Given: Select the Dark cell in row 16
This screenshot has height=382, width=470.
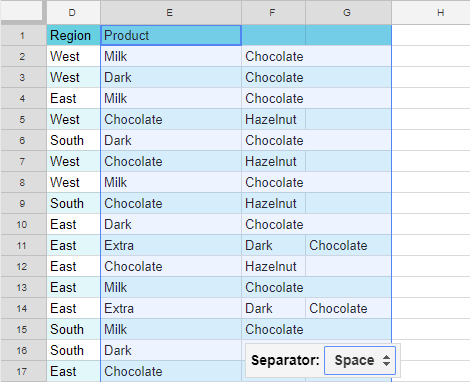Looking at the screenshot, I should pos(171,350).
